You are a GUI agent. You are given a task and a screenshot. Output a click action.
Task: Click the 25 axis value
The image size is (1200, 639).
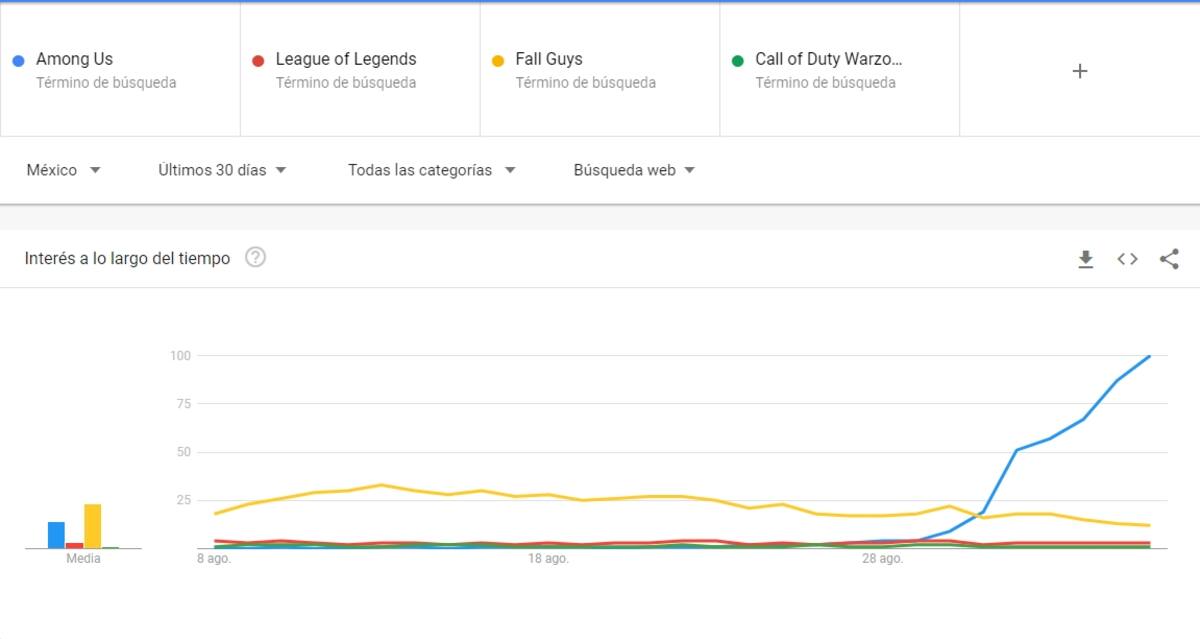tap(183, 500)
